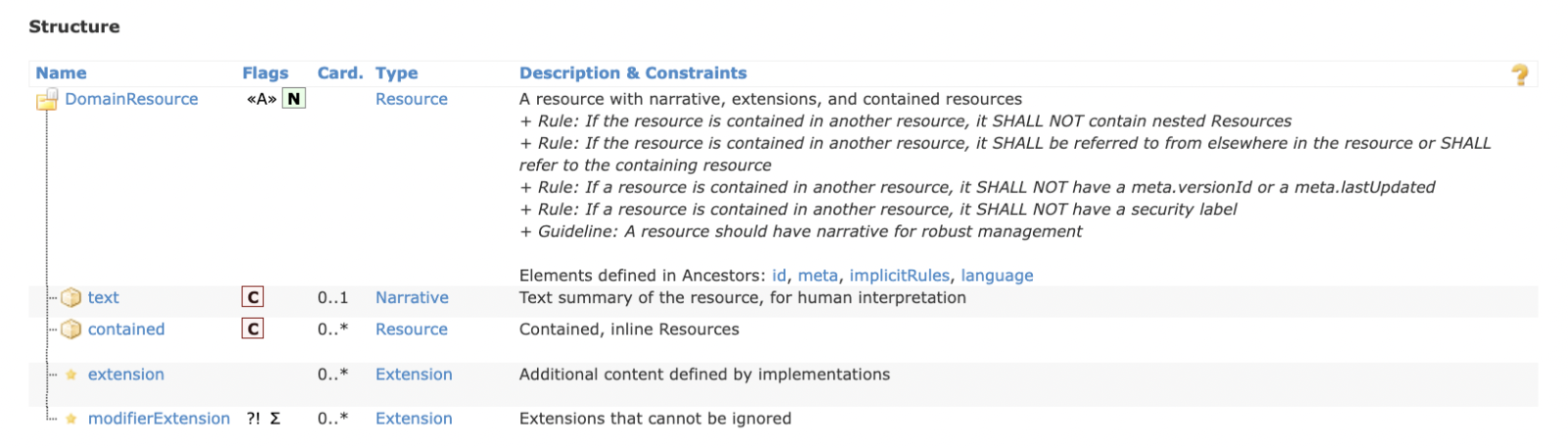
Task: Open the Narrative type link
Action: 412,297
